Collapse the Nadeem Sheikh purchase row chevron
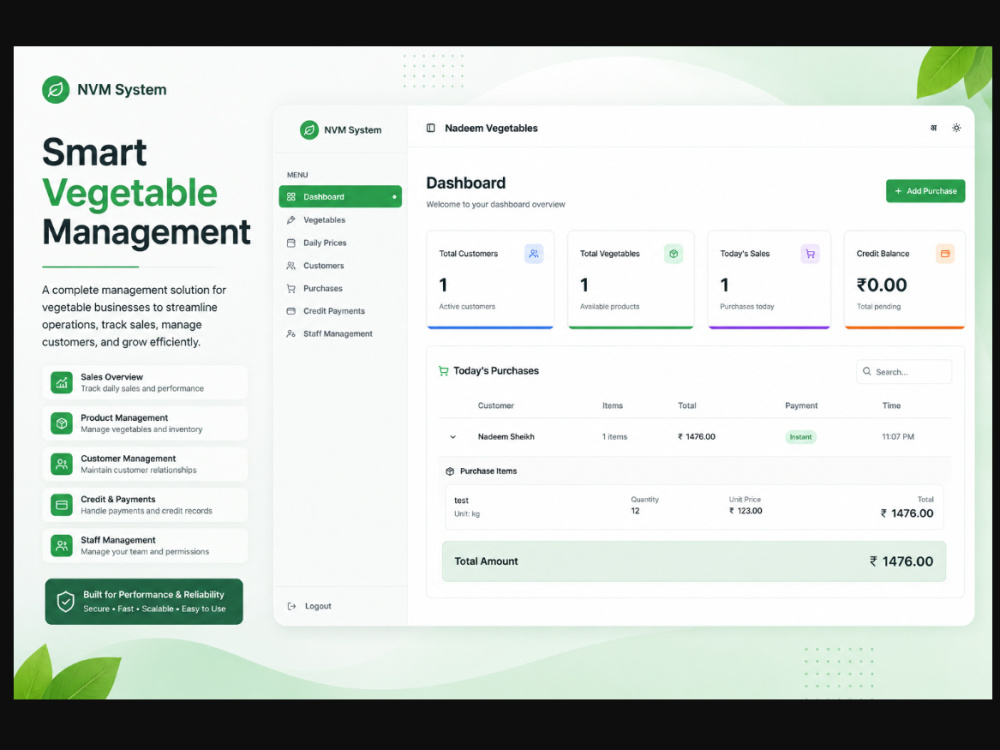Screen dimensions: 1000x750 pos(453,438)
